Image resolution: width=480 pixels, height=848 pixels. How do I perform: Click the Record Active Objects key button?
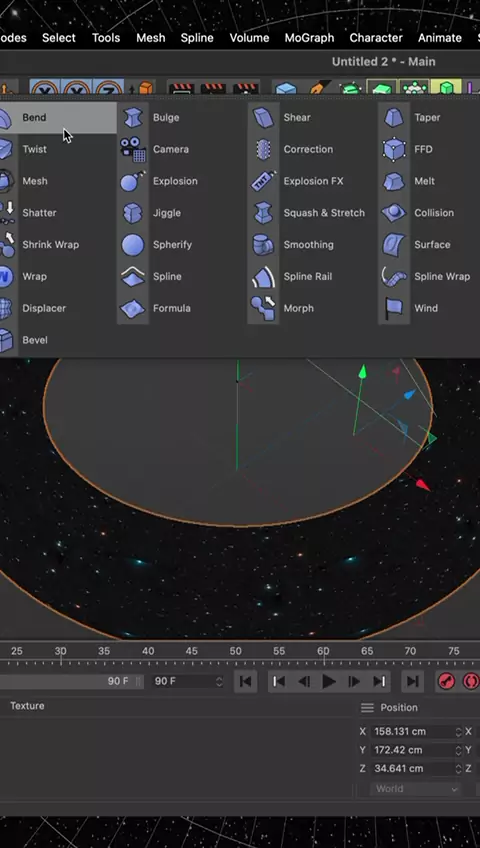coord(446,681)
